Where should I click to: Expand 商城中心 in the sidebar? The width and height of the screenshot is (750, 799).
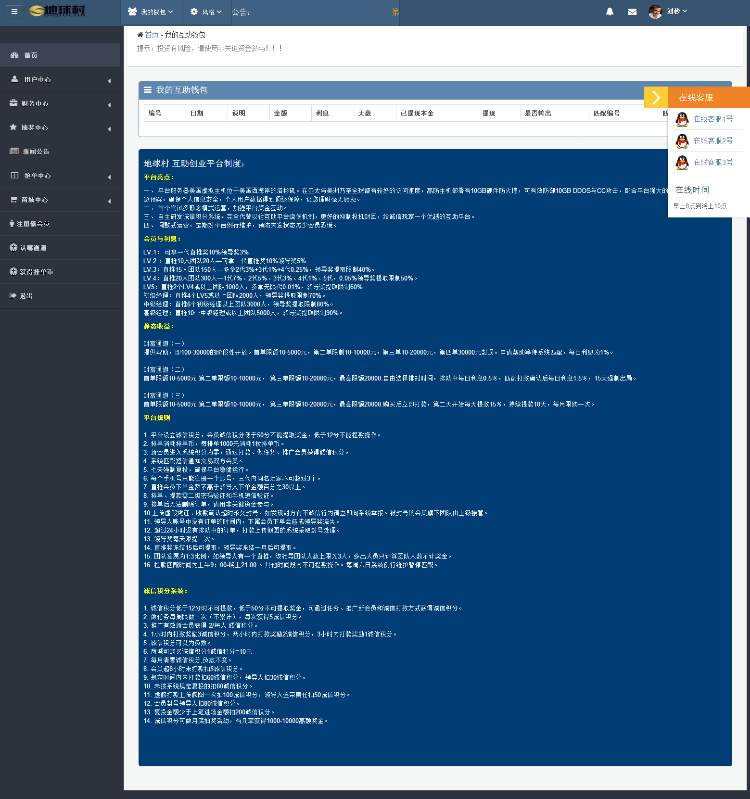click(60, 200)
